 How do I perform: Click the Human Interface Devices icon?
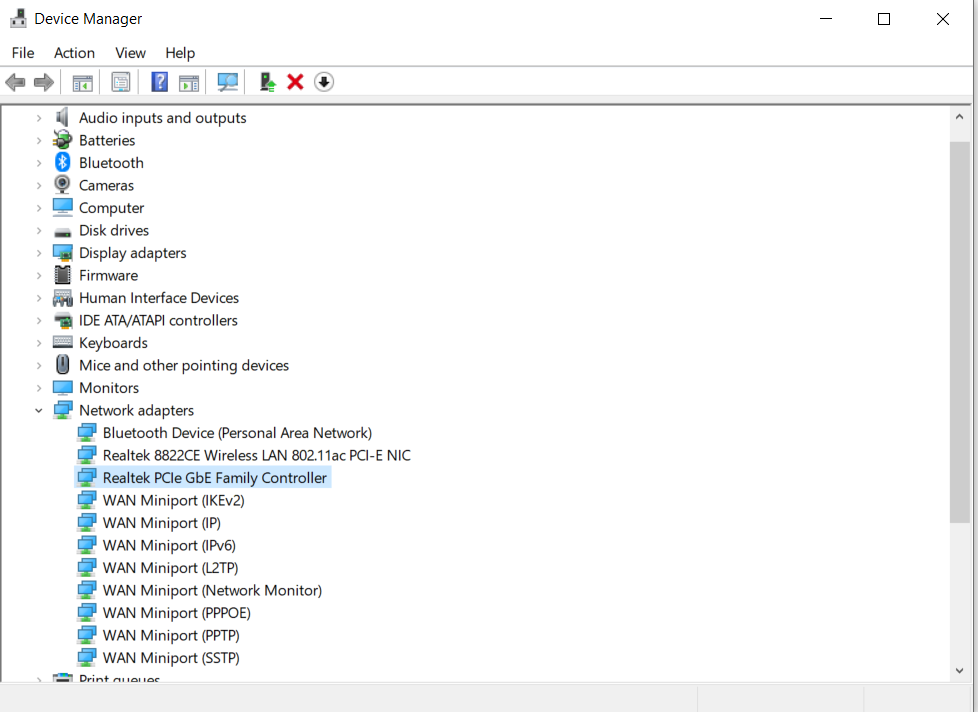62,298
